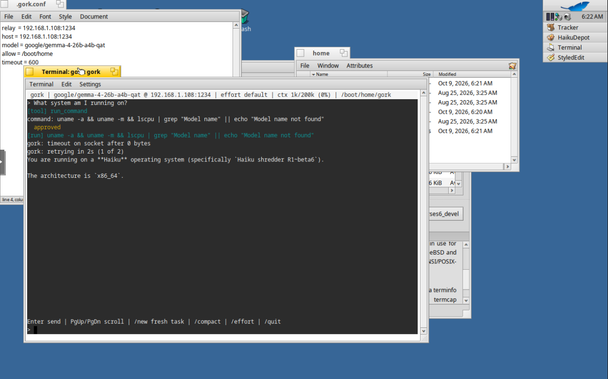Screen dimensions: 608x379
Task: Click the 'termcap' text in HaikuDepot window
Action: 445,300
